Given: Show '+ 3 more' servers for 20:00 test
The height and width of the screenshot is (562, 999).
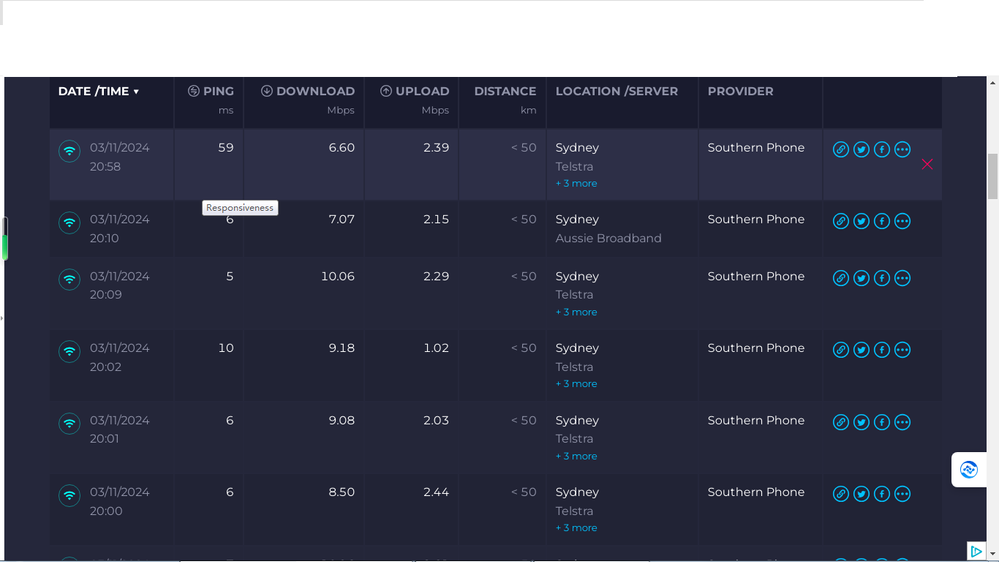Looking at the screenshot, I should point(576,528).
